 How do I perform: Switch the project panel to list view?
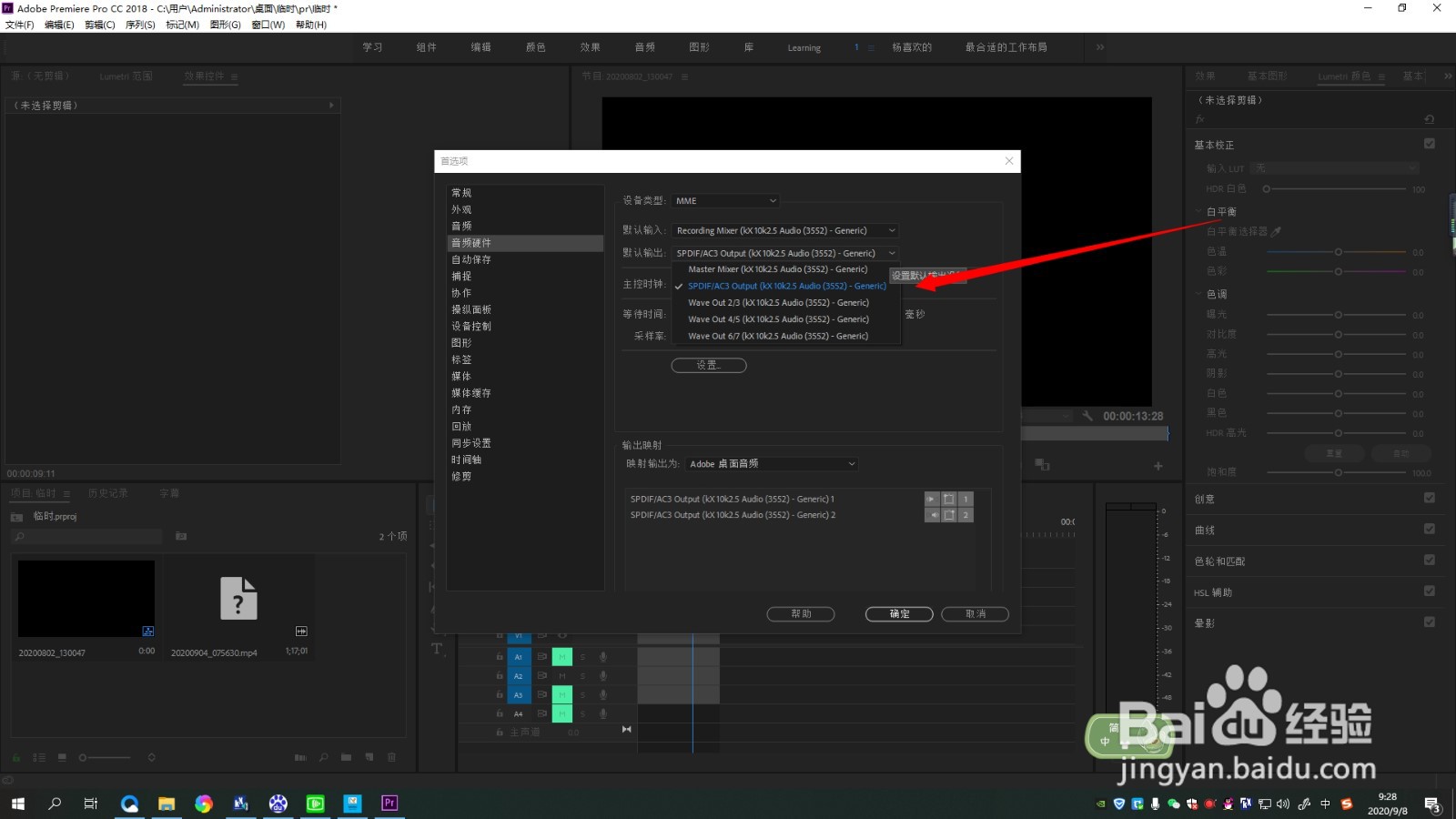pos(39,757)
